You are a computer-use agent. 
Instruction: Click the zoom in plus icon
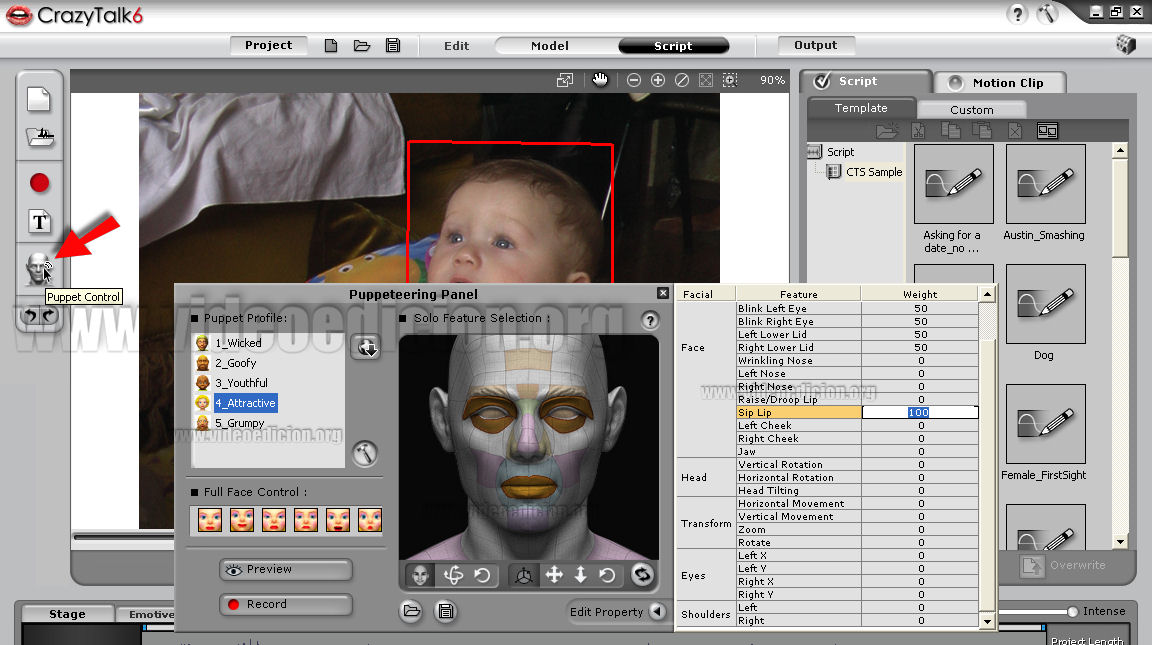point(658,80)
